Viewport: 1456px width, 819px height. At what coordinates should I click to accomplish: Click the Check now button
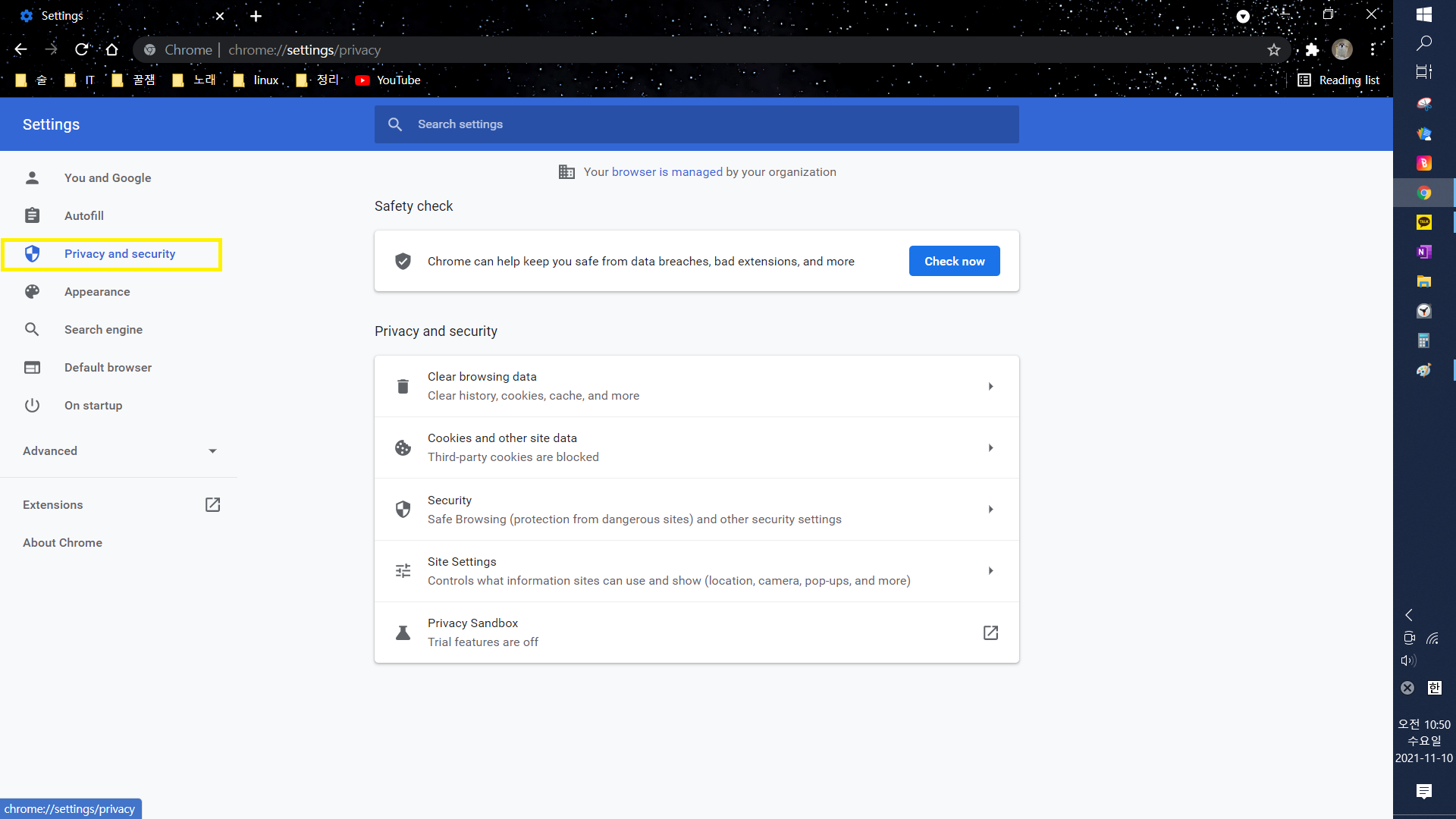(x=954, y=261)
